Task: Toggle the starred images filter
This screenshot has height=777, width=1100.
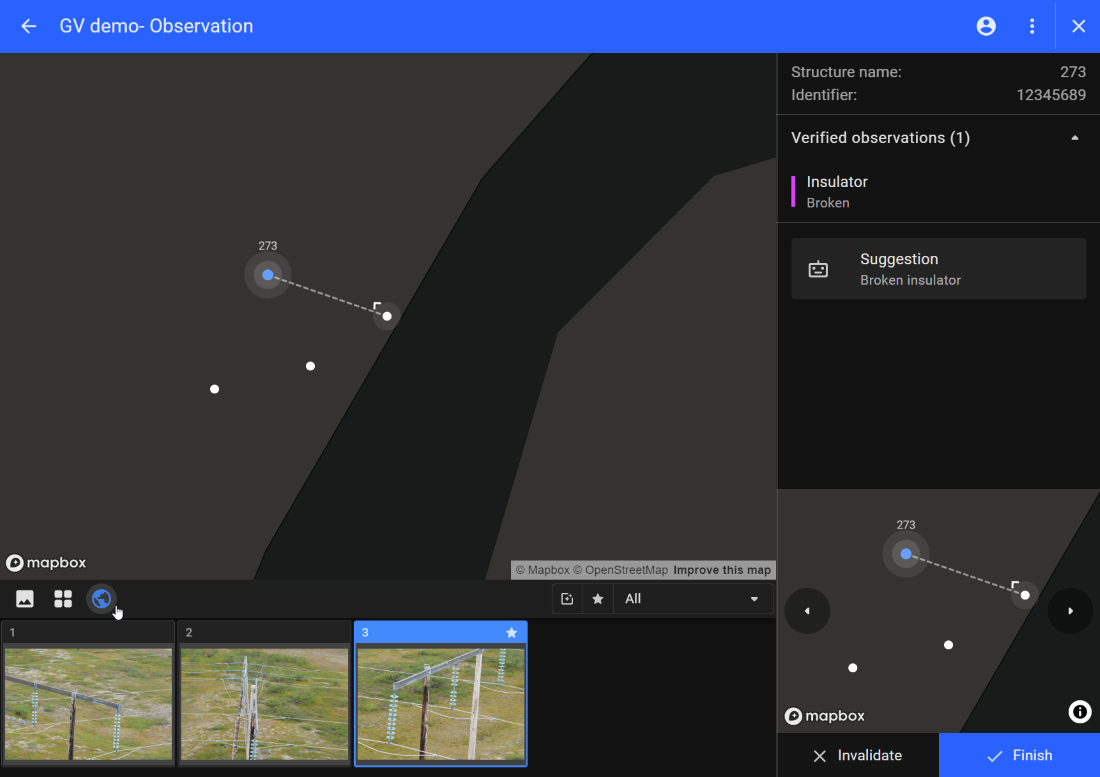Action: (598, 598)
